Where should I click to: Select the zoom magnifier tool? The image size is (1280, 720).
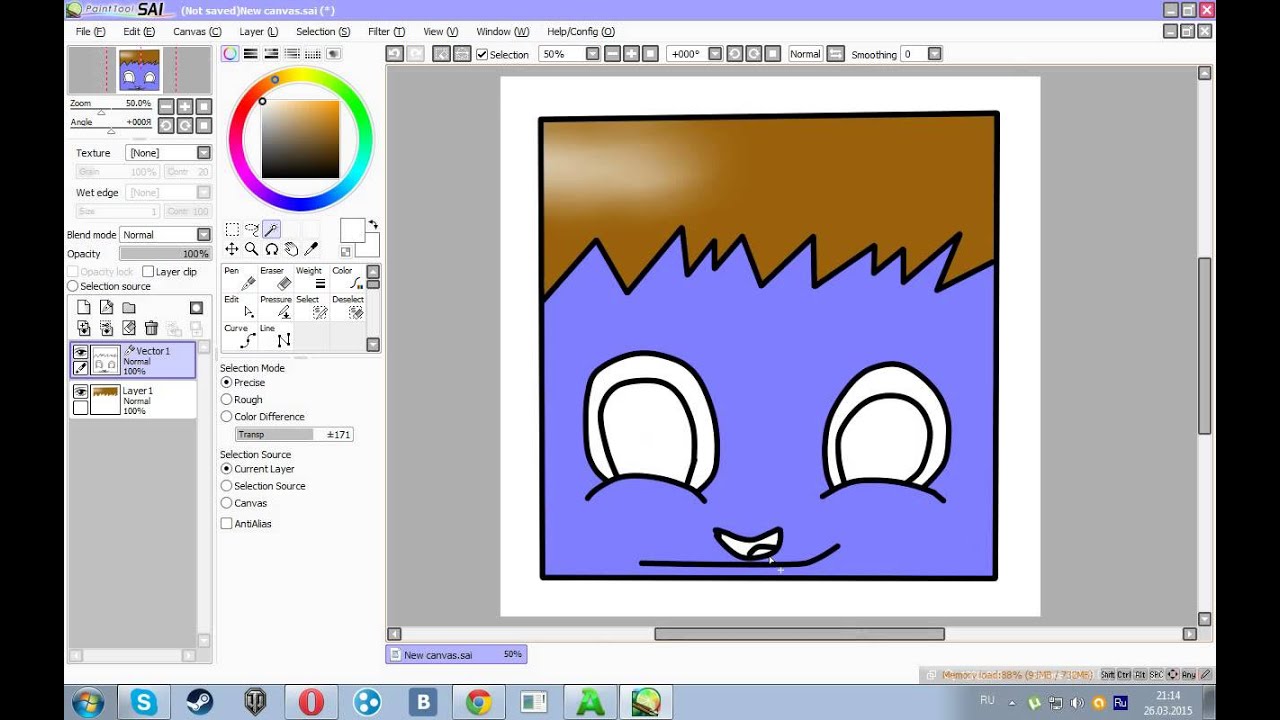(251, 249)
